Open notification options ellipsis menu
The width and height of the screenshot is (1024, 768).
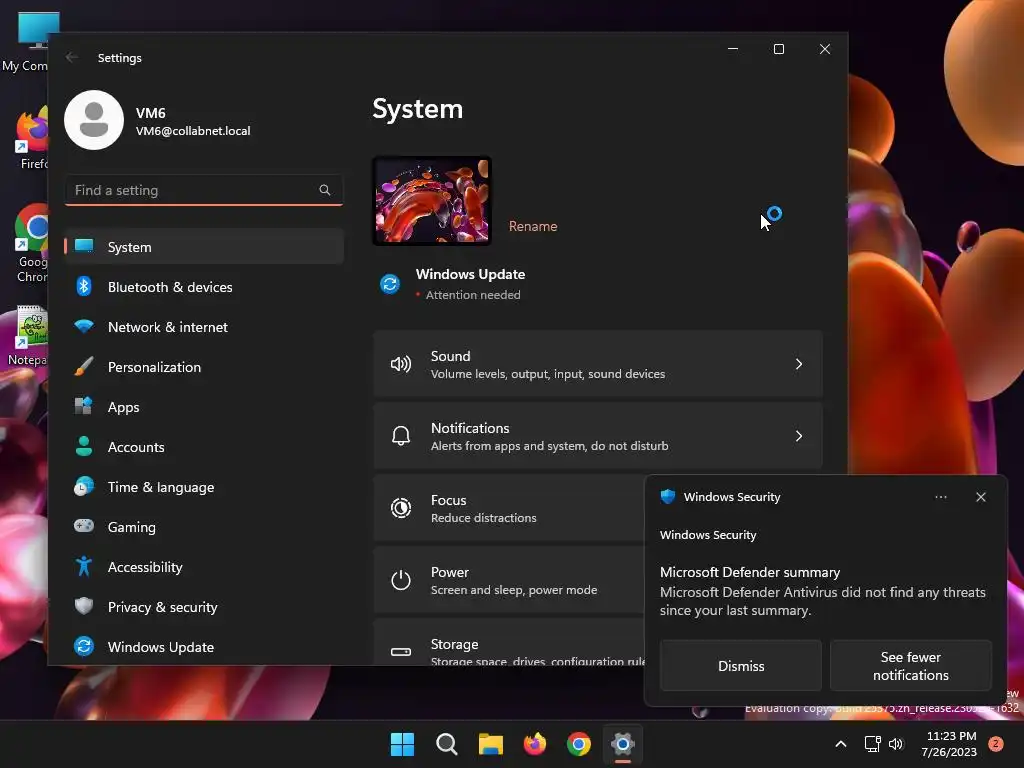[x=940, y=497]
